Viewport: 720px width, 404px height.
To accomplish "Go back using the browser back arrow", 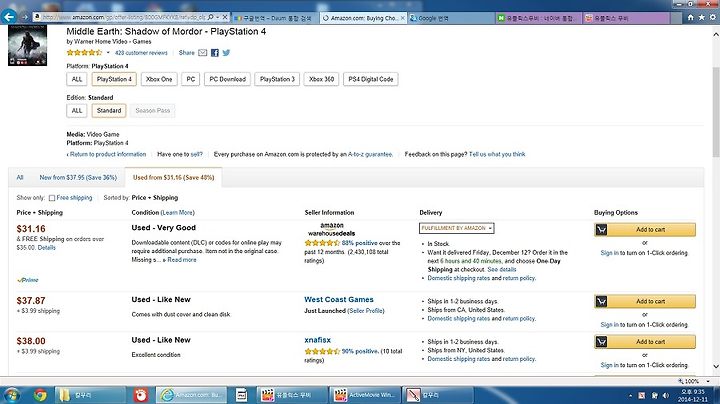I will click(9, 17).
